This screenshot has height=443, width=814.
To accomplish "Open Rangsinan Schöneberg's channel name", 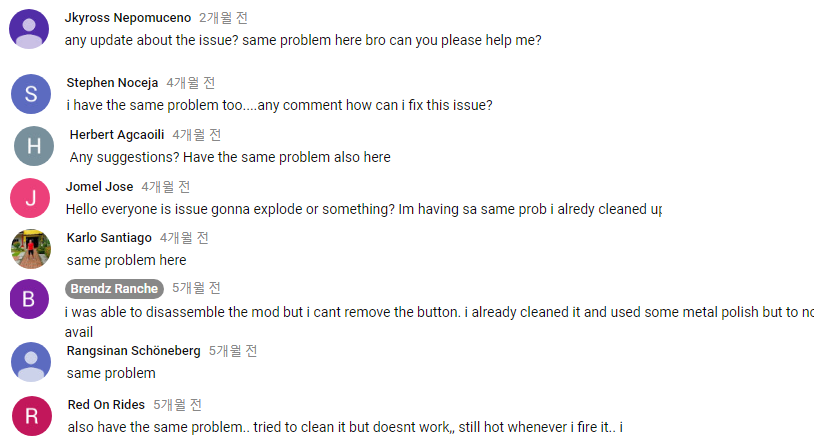I will click(133, 351).
